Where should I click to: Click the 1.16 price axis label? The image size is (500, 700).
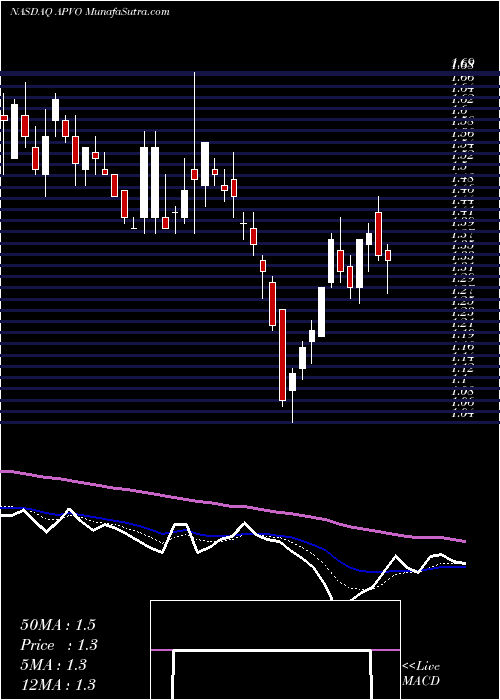(x=462, y=346)
